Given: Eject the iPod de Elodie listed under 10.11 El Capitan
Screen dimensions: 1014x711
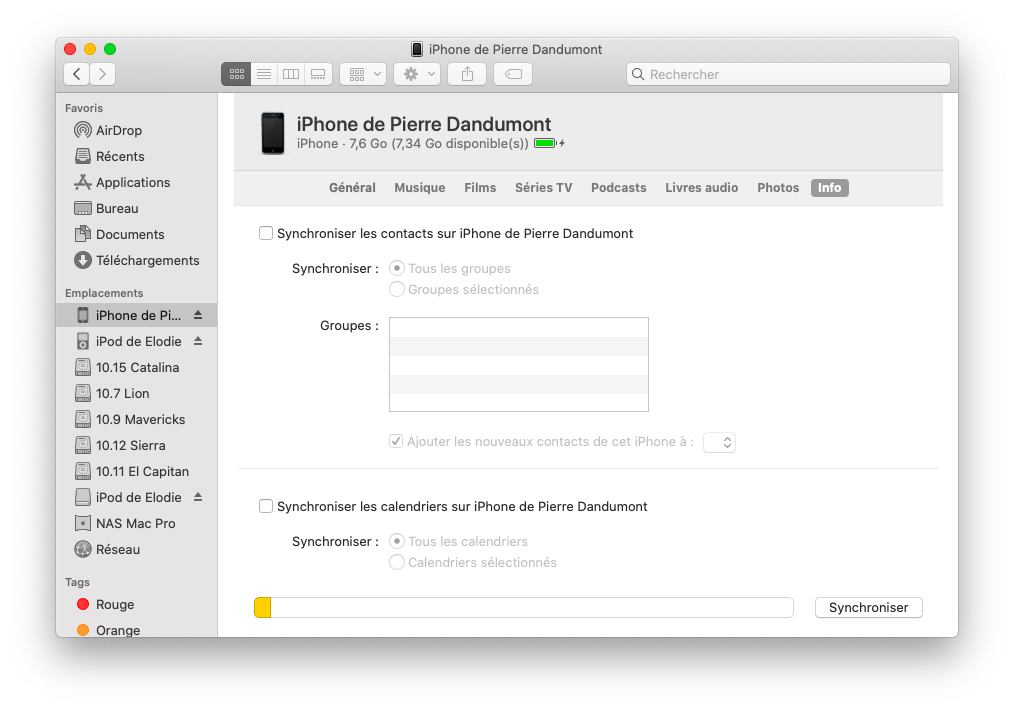Looking at the screenshot, I should 198,497.
